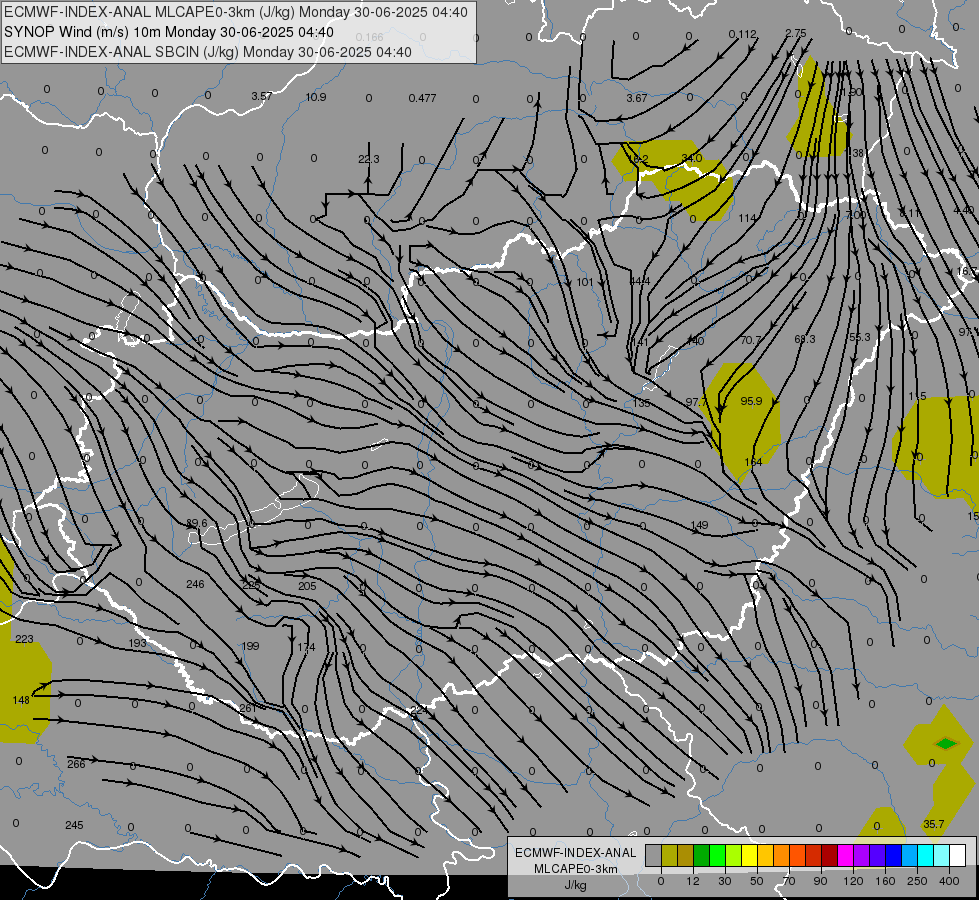Click map value 149
The image size is (979, 900).
(x=700, y=525)
